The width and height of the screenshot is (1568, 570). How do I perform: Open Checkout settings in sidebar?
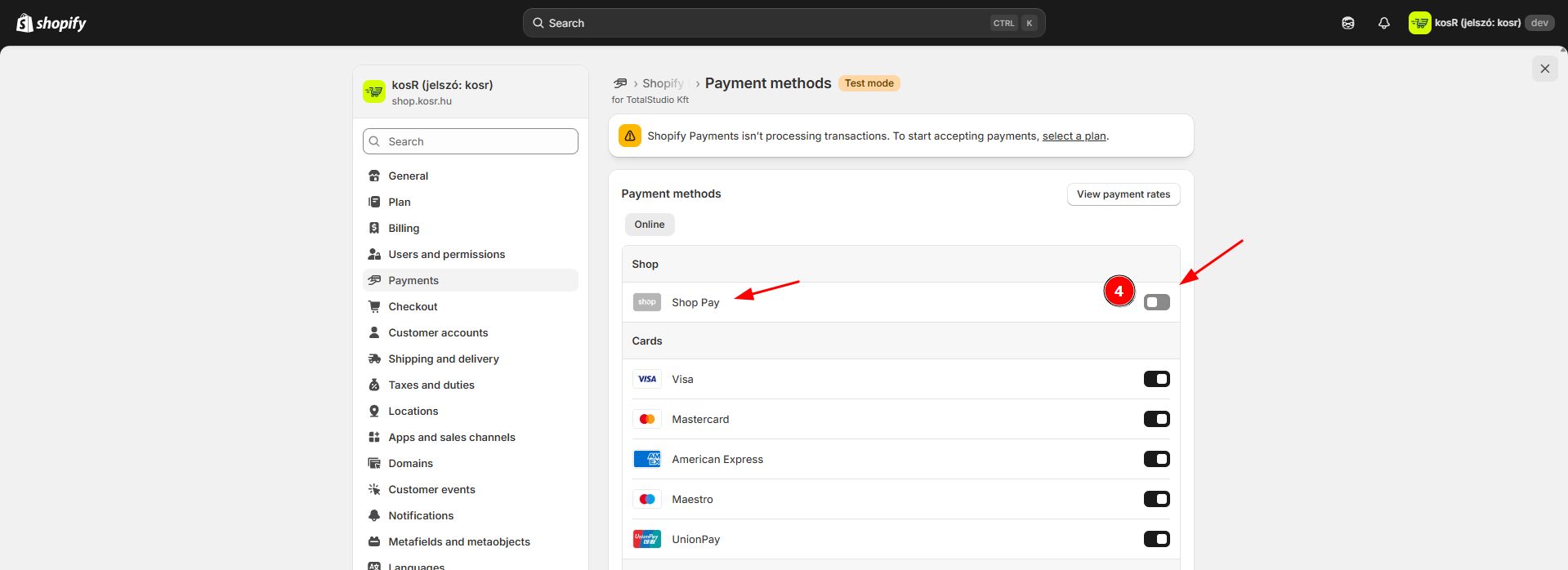click(x=413, y=306)
